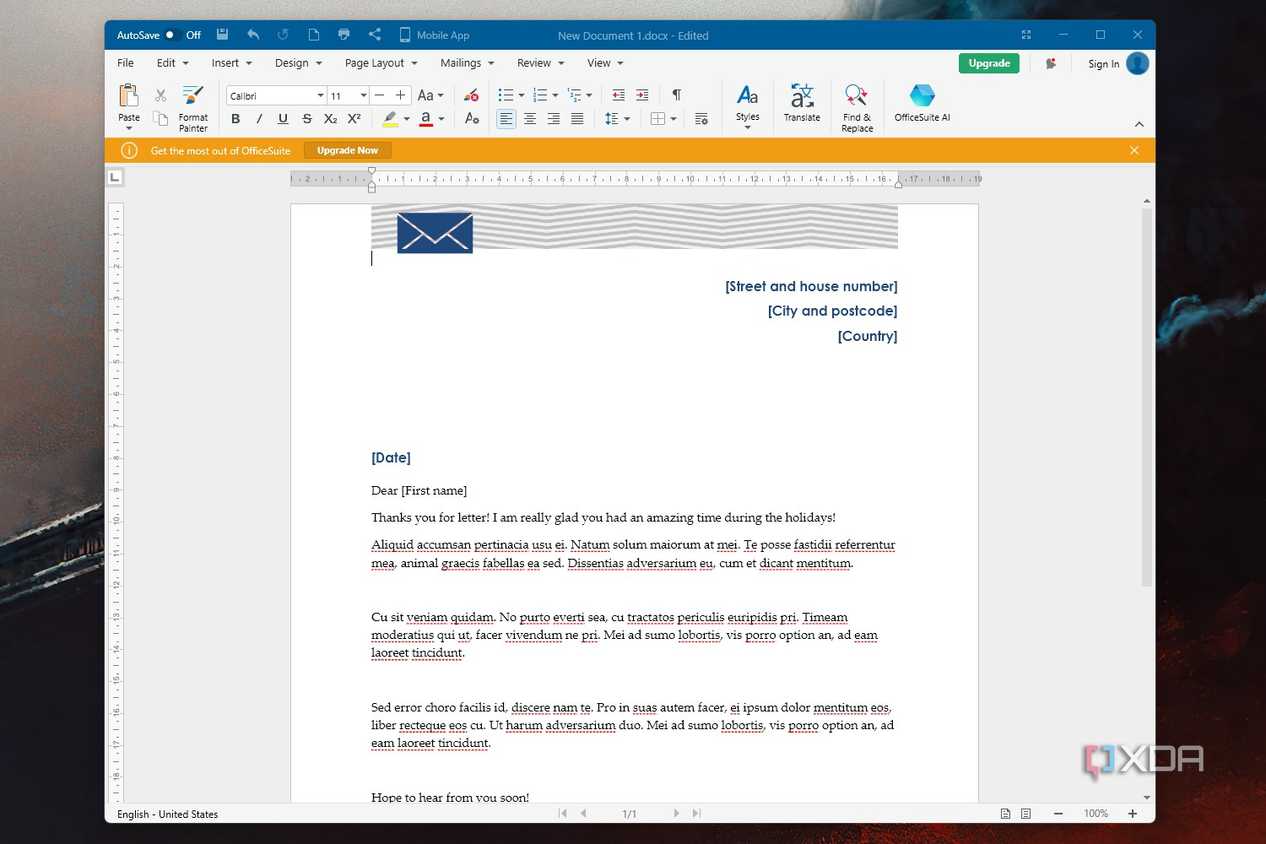
Task: Zoom in with the plus button
Action: [1133, 813]
